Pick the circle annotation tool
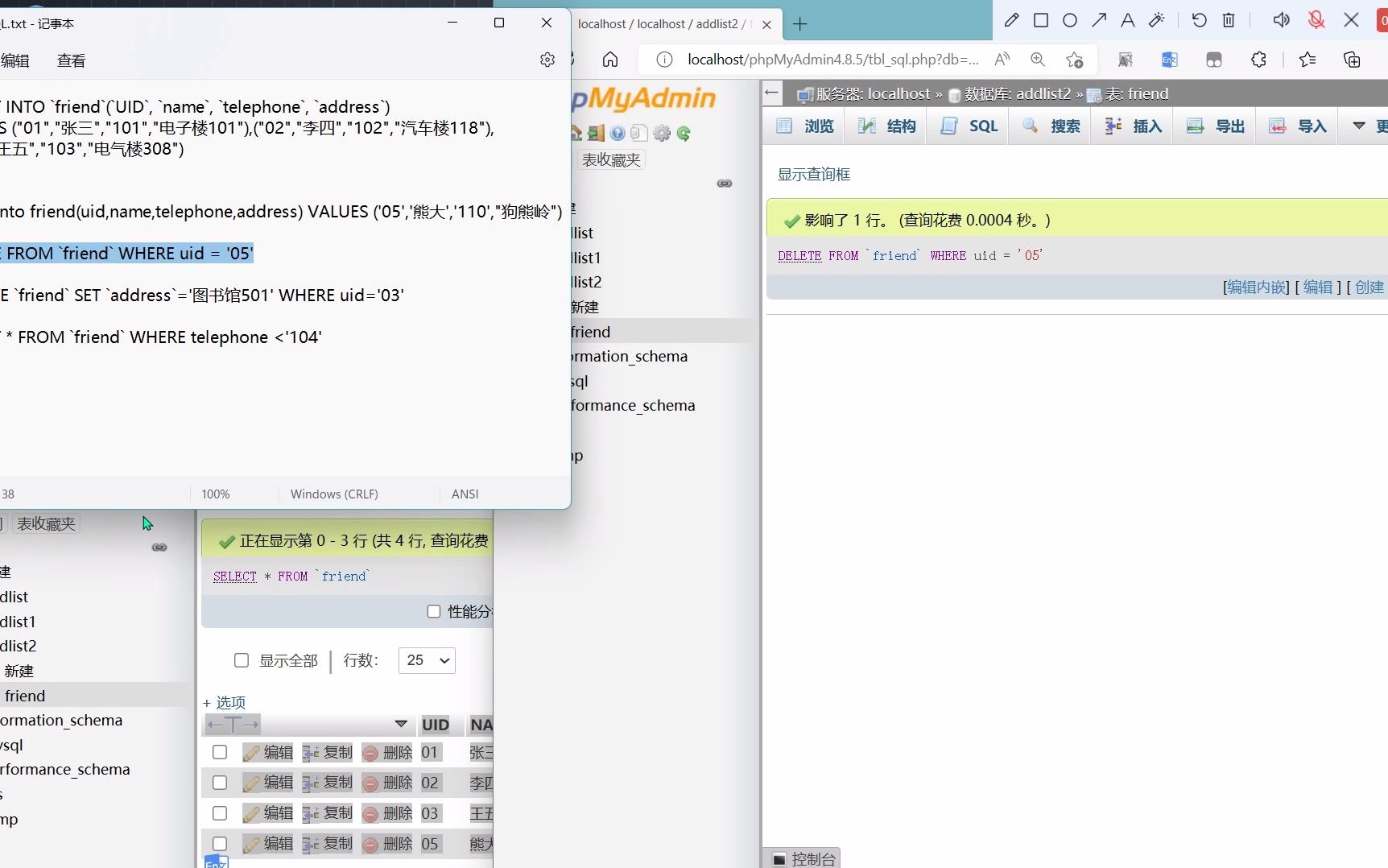 coord(1070,20)
